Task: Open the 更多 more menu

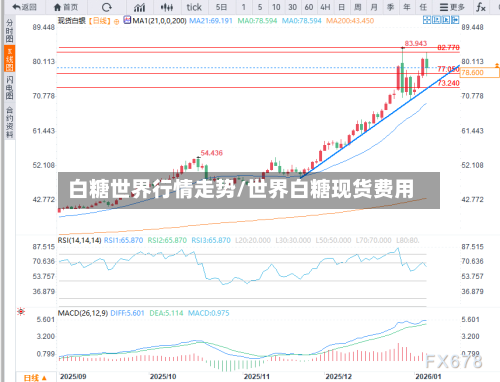Action: (452, 7)
